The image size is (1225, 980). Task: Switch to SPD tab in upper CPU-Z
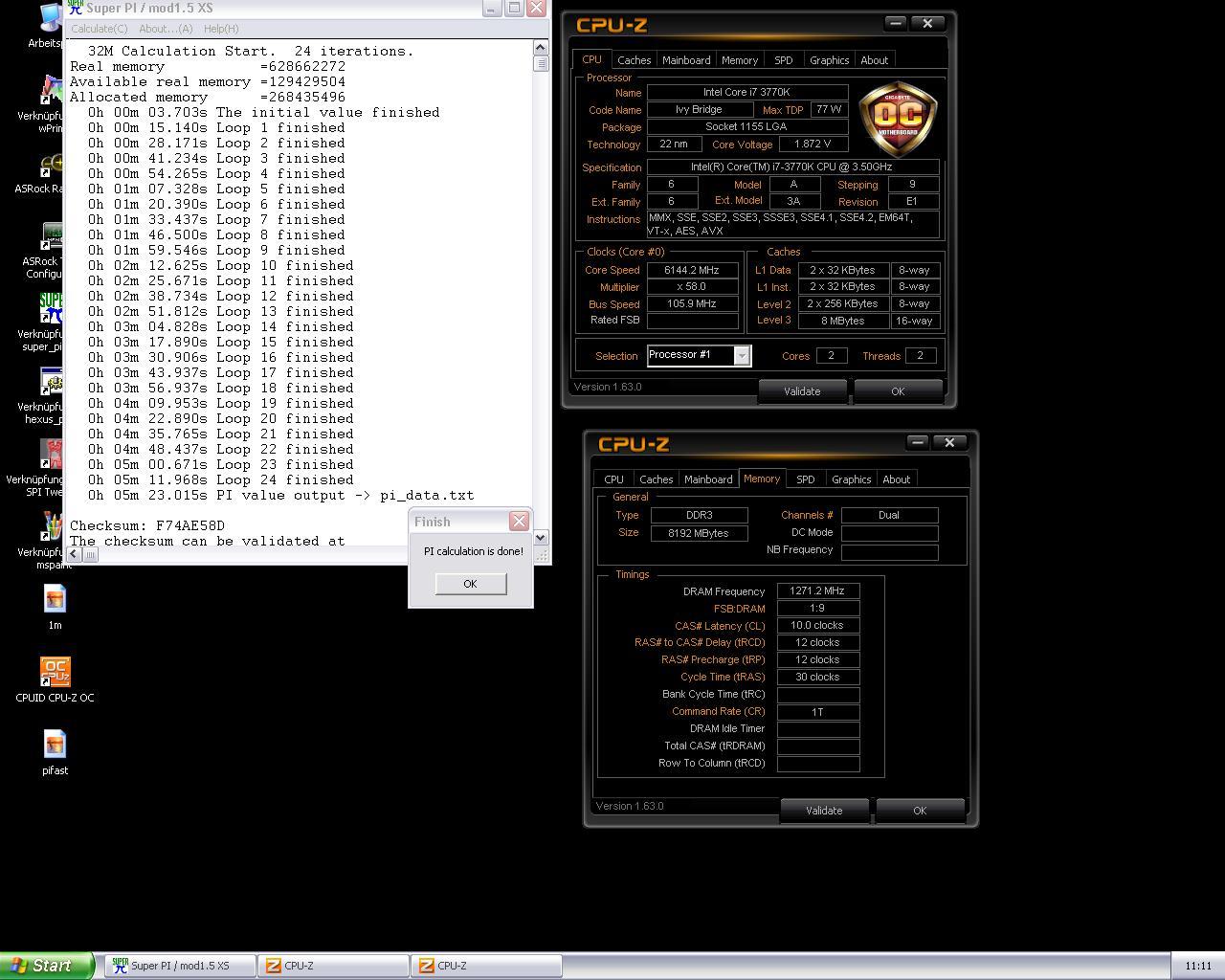pyautogui.click(x=784, y=60)
